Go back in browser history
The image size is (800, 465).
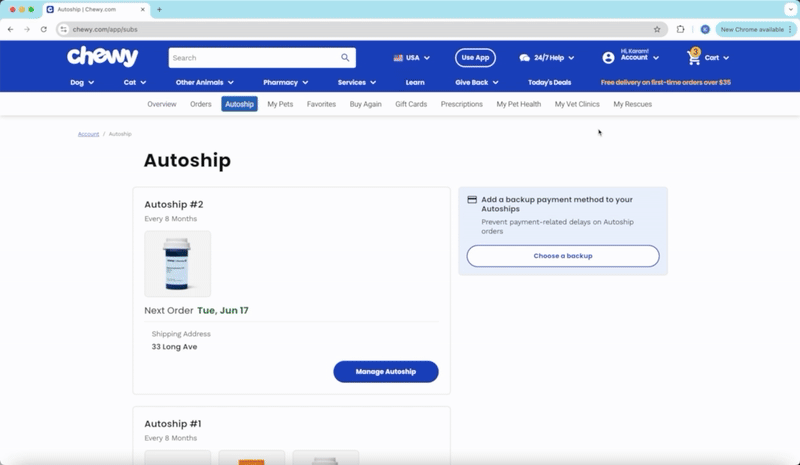(x=11, y=29)
